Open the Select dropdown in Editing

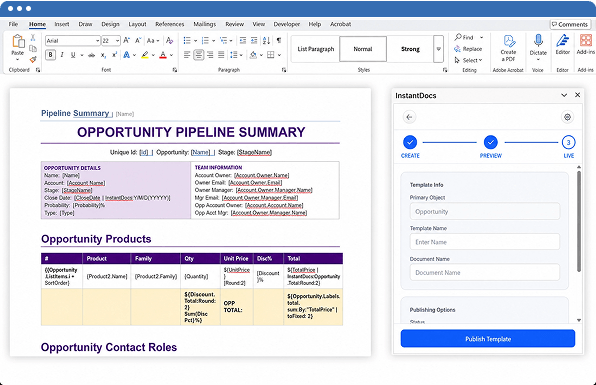click(468, 60)
